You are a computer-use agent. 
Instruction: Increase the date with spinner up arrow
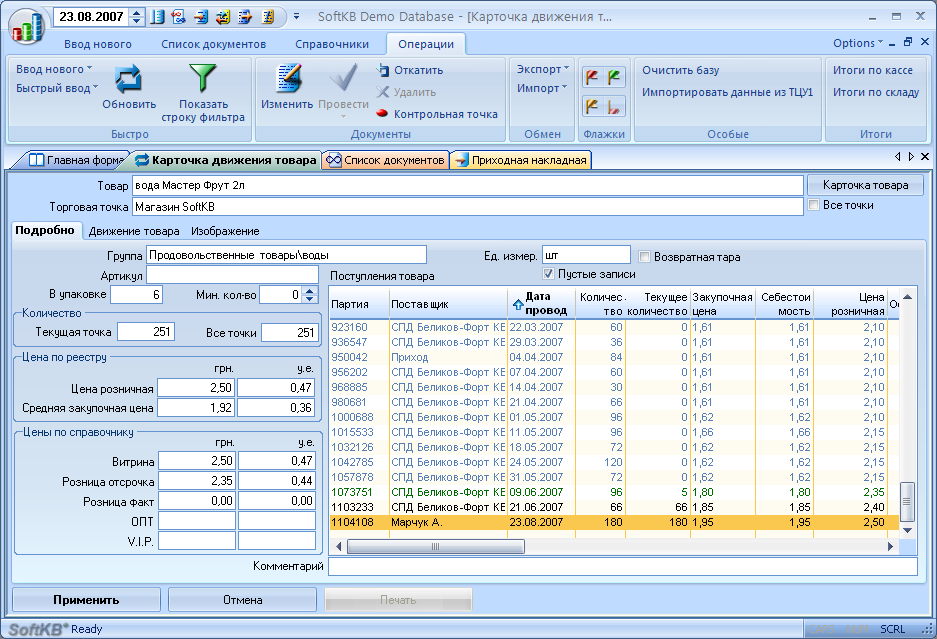[x=137, y=13]
